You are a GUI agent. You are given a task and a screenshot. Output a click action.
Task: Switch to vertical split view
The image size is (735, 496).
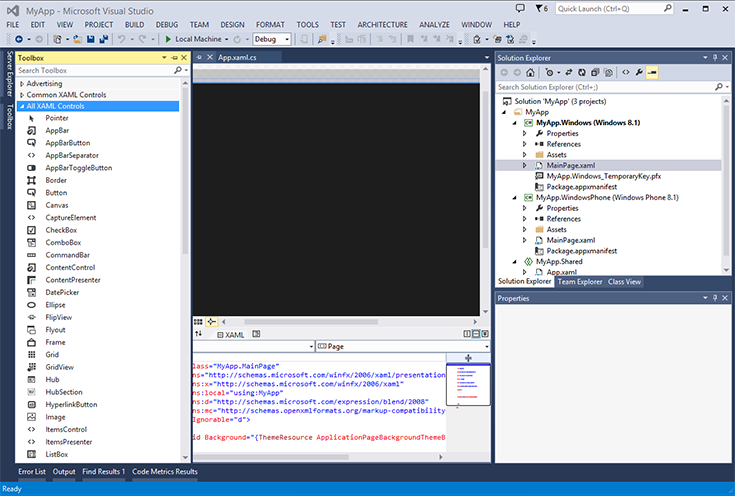point(467,334)
